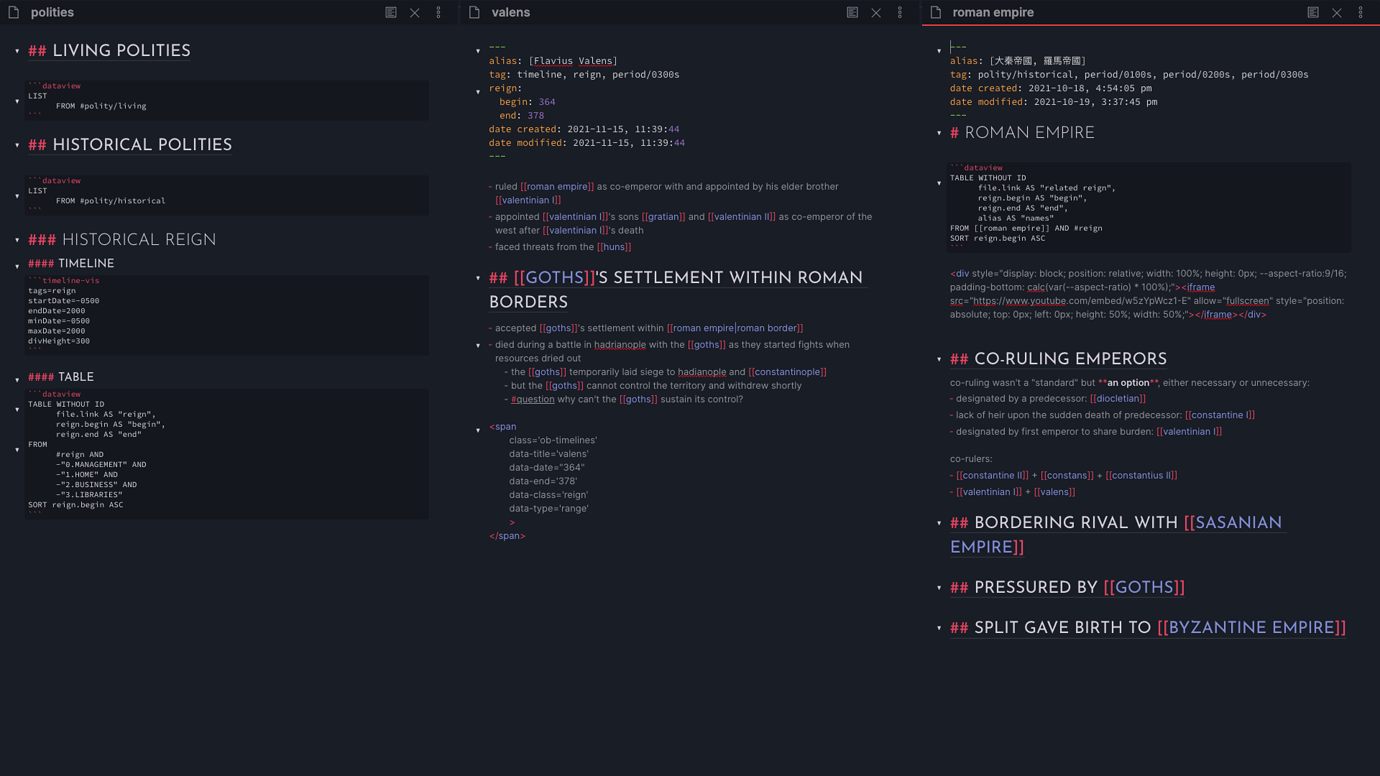Viewport: 1380px width, 776px height.
Task: Open more options menu for the roman empire pane
Action: pos(1360,12)
